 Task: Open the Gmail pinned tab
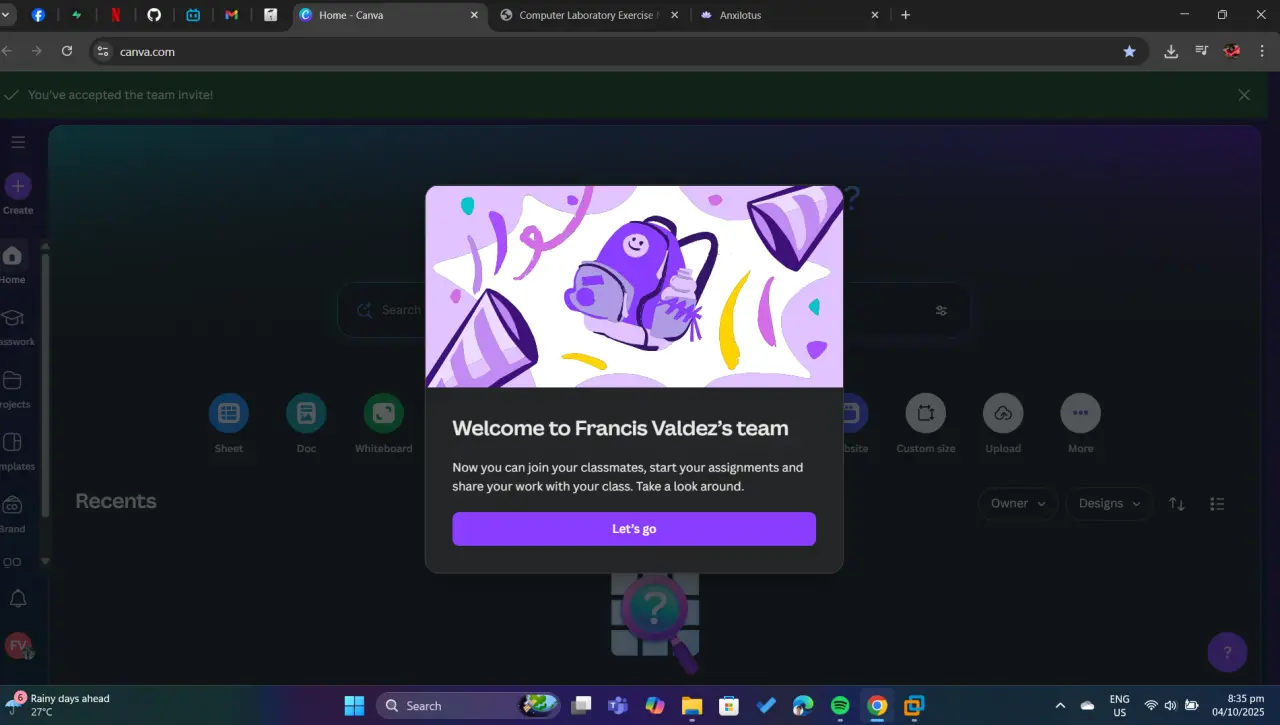pos(232,15)
